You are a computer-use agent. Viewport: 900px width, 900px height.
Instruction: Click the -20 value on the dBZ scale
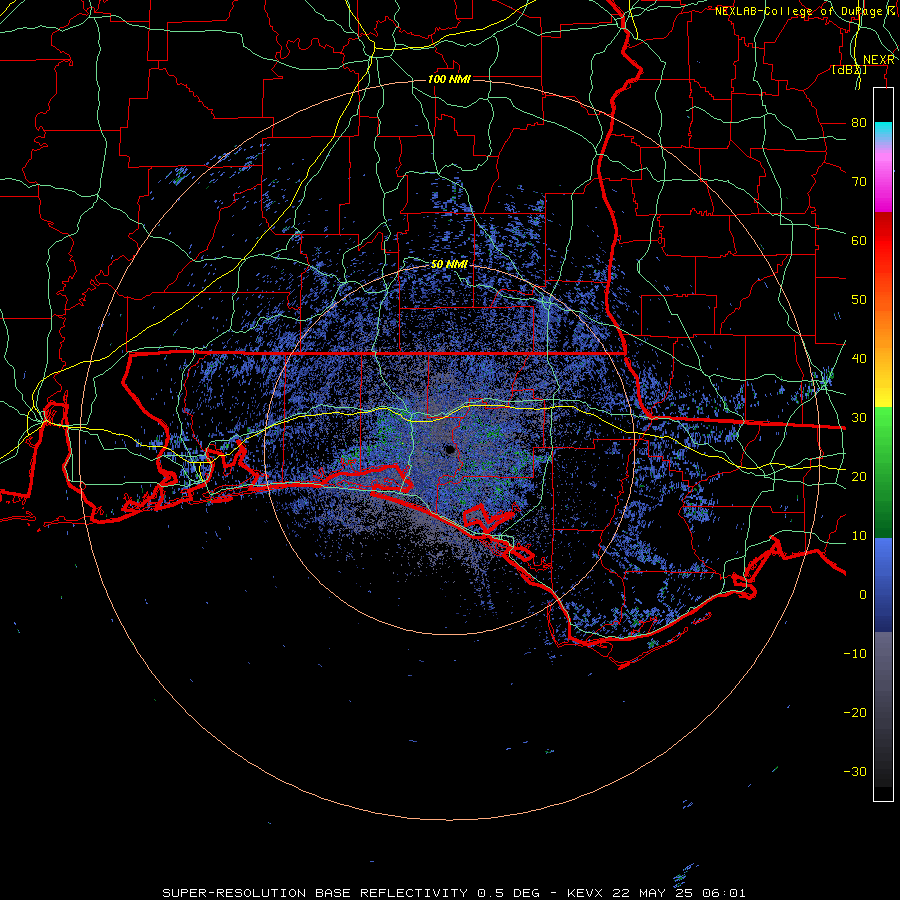point(855,713)
